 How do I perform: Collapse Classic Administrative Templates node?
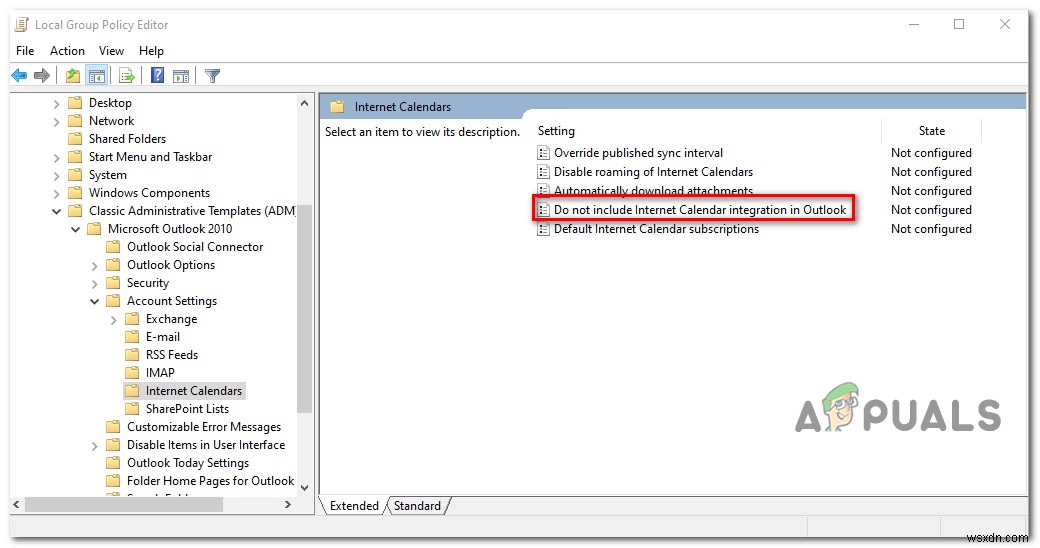[x=56, y=211]
